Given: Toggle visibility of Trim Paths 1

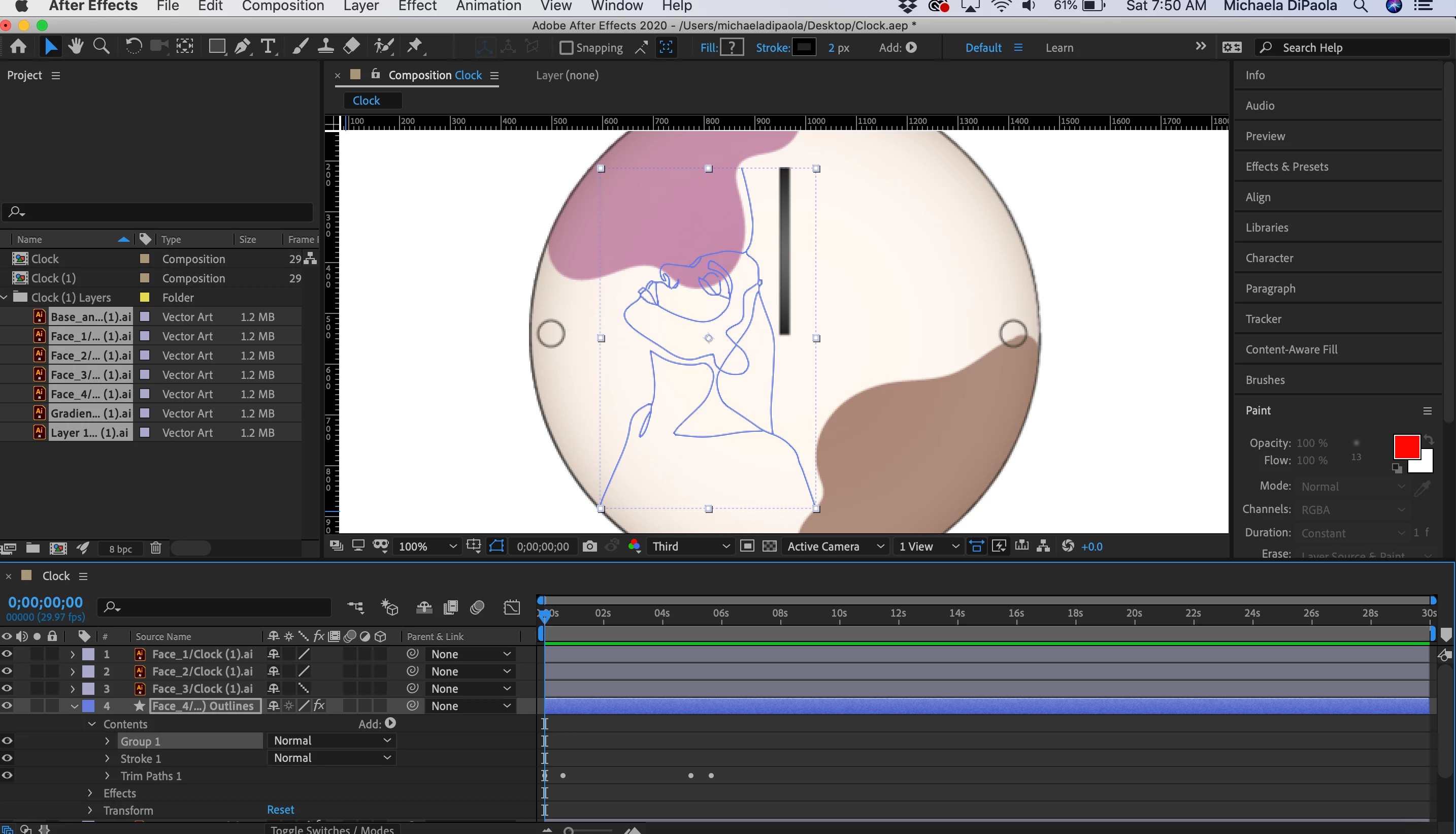Looking at the screenshot, I should coord(7,776).
